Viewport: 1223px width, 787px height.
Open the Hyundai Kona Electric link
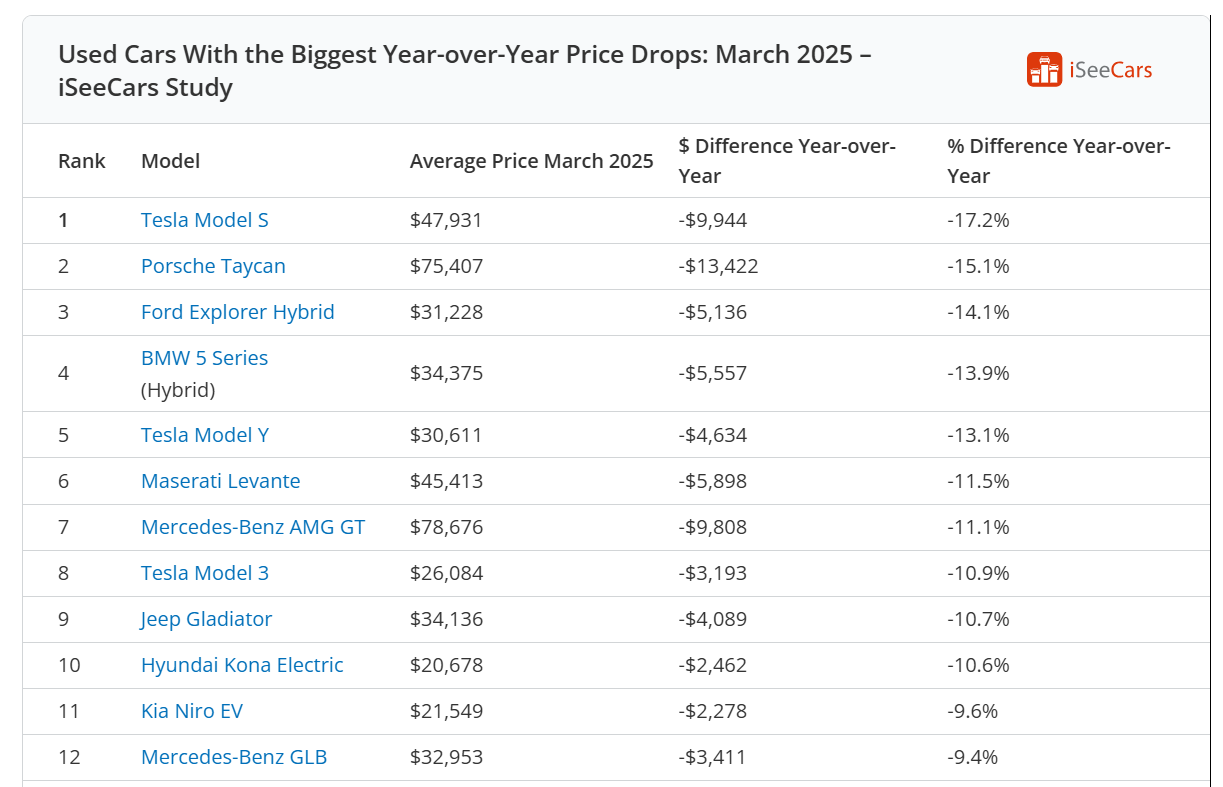pyautogui.click(x=242, y=665)
